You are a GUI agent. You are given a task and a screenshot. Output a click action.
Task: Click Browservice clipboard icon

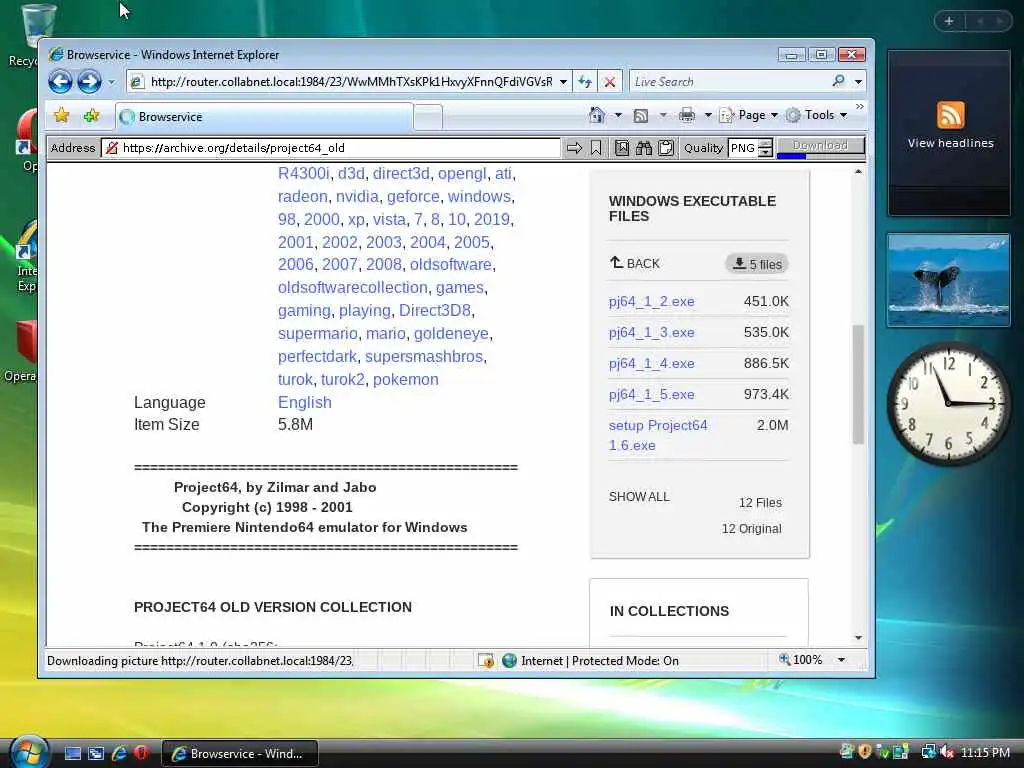[x=665, y=148]
